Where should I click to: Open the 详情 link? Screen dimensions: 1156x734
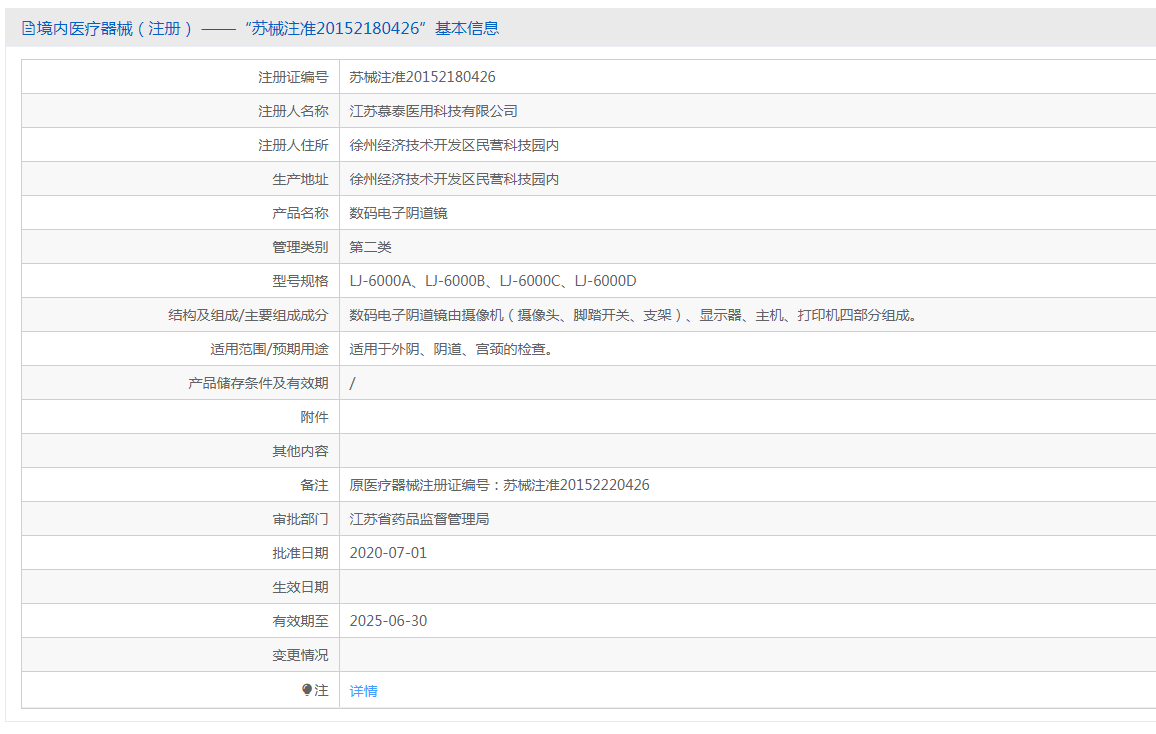(x=363, y=691)
